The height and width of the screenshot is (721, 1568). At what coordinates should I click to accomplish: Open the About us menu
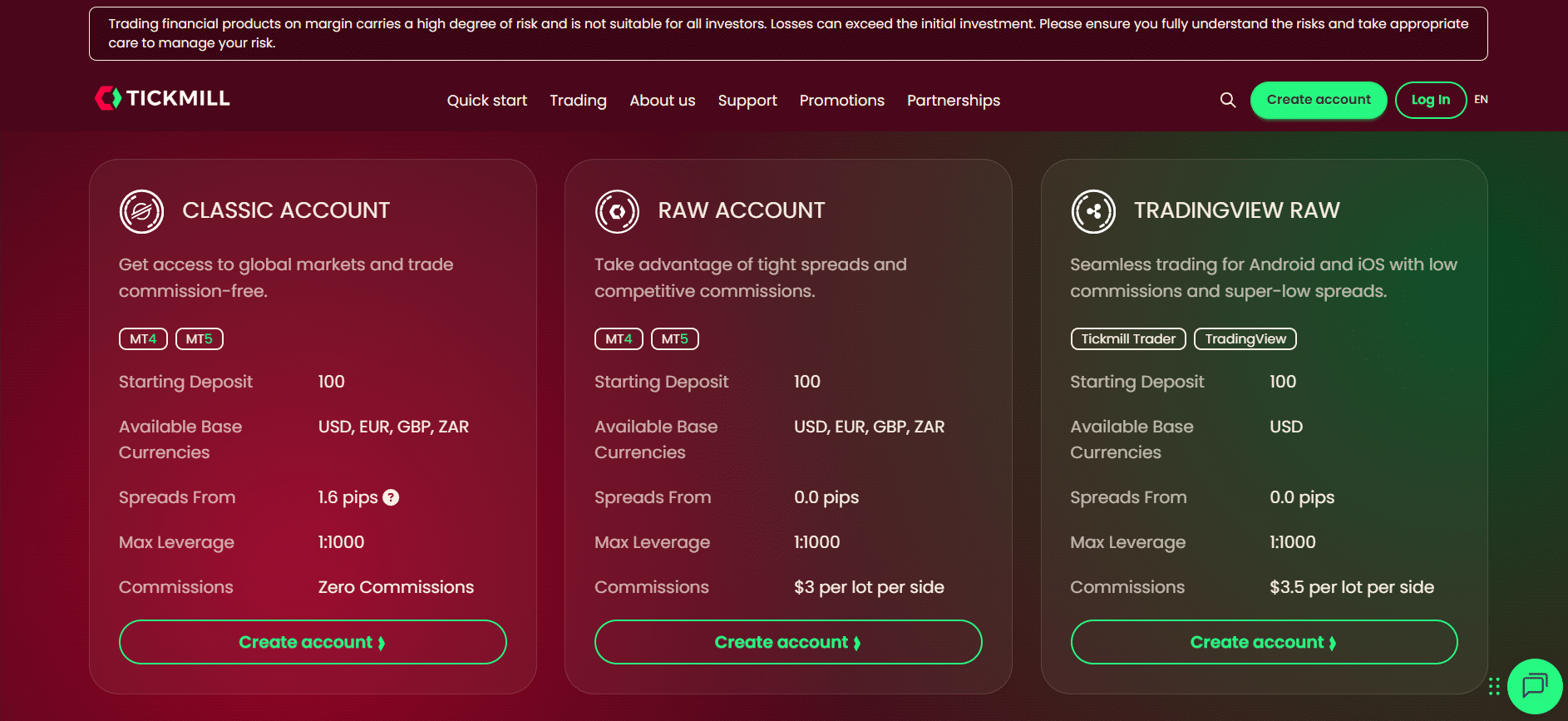(662, 101)
